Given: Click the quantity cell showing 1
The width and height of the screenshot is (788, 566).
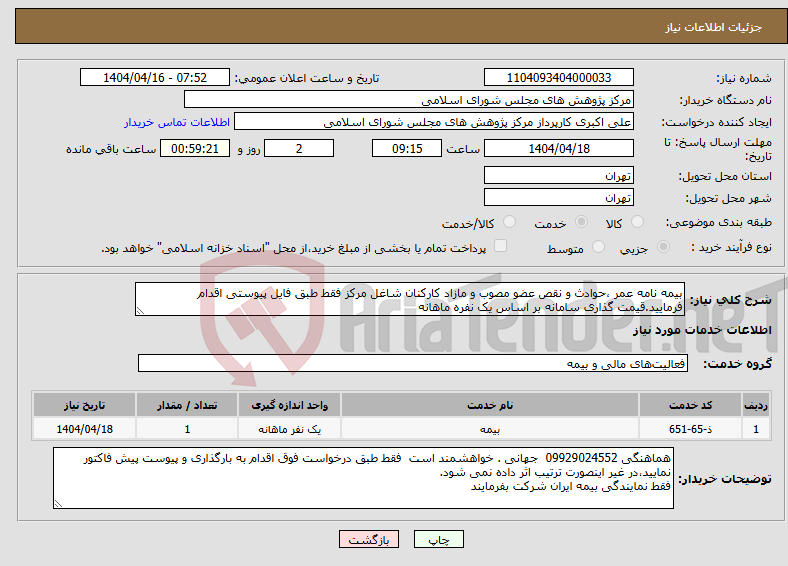Looking at the screenshot, I should (x=187, y=429).
